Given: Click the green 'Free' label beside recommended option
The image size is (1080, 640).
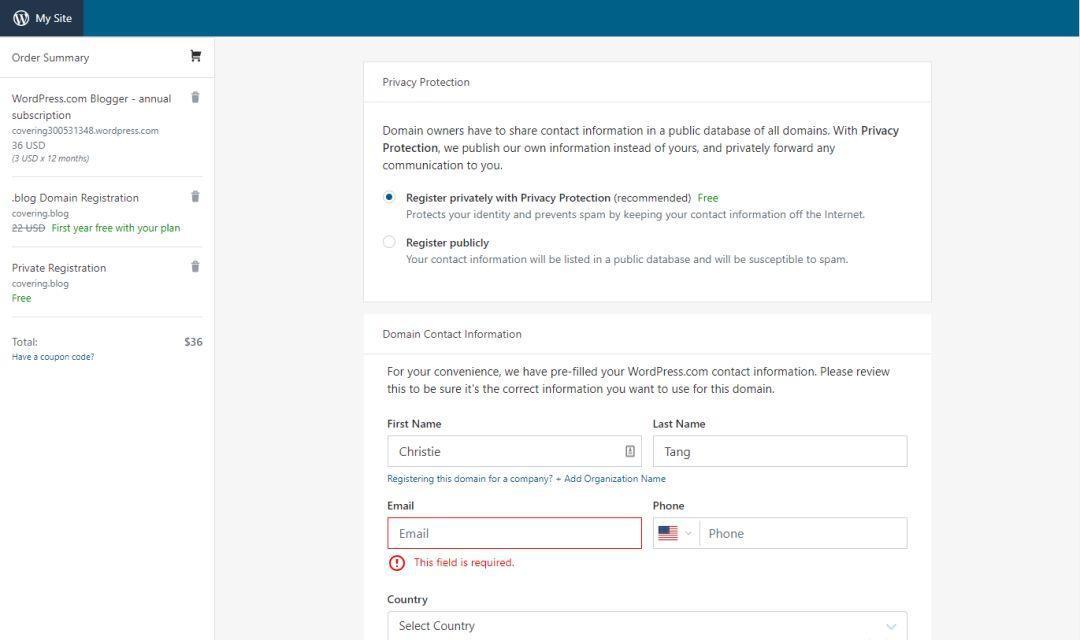Looking at the screenshot, I should pos(708,198).
